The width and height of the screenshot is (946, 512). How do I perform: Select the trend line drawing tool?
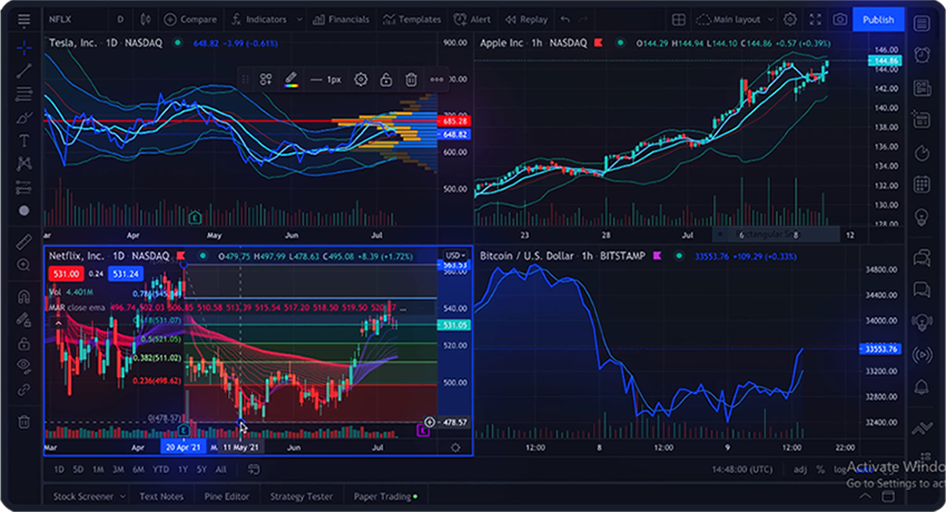click(x=24, y=71)
